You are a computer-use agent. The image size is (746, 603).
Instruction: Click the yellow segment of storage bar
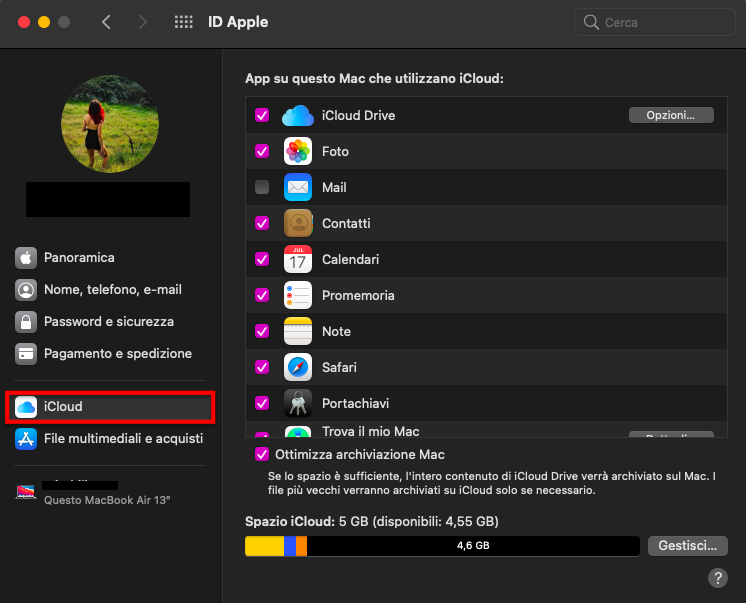click(x=265, y=546)
